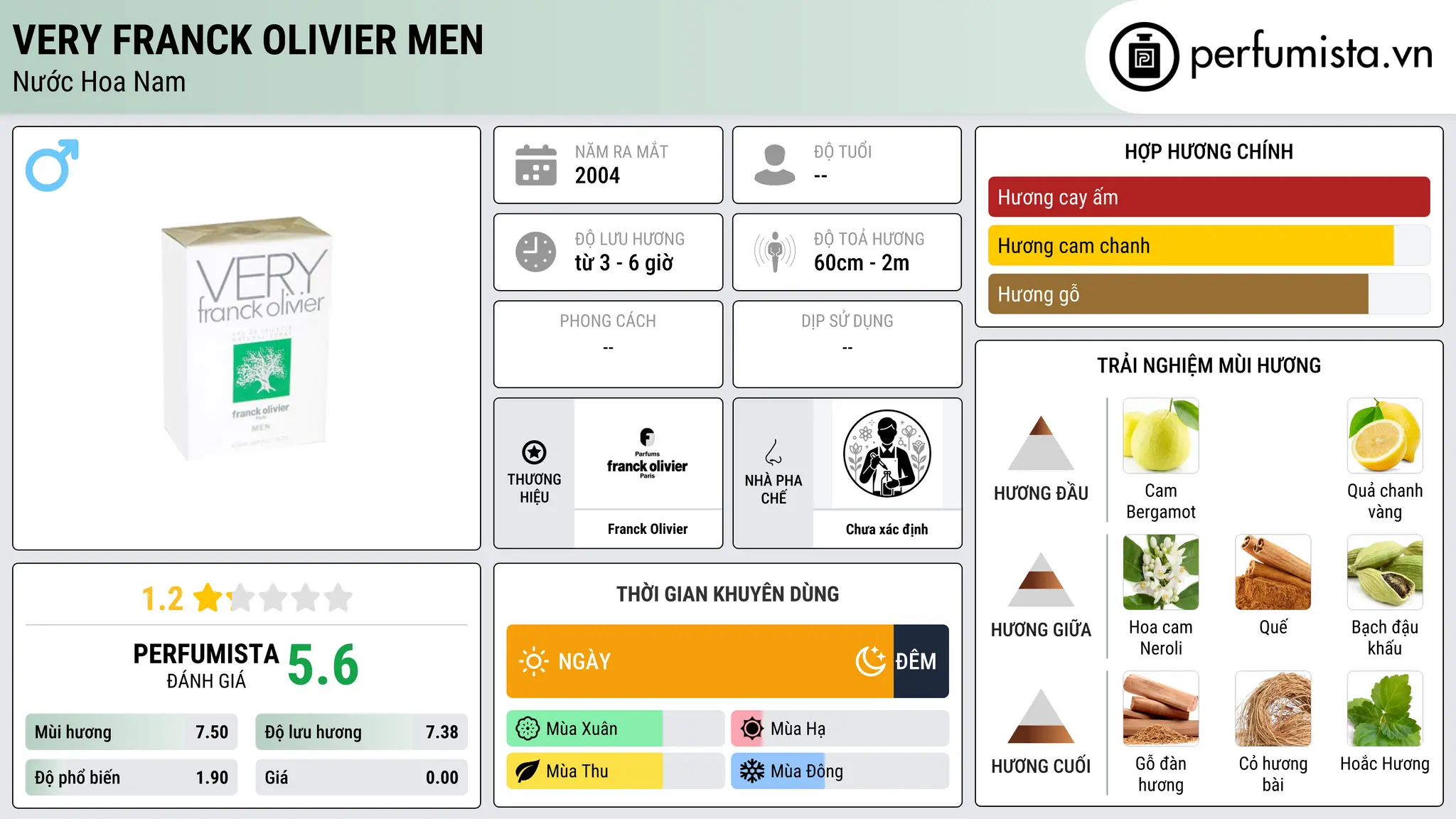Select the Hoa cam Neroli note image
This screenshot has width=1456, height=819.
1161,572
